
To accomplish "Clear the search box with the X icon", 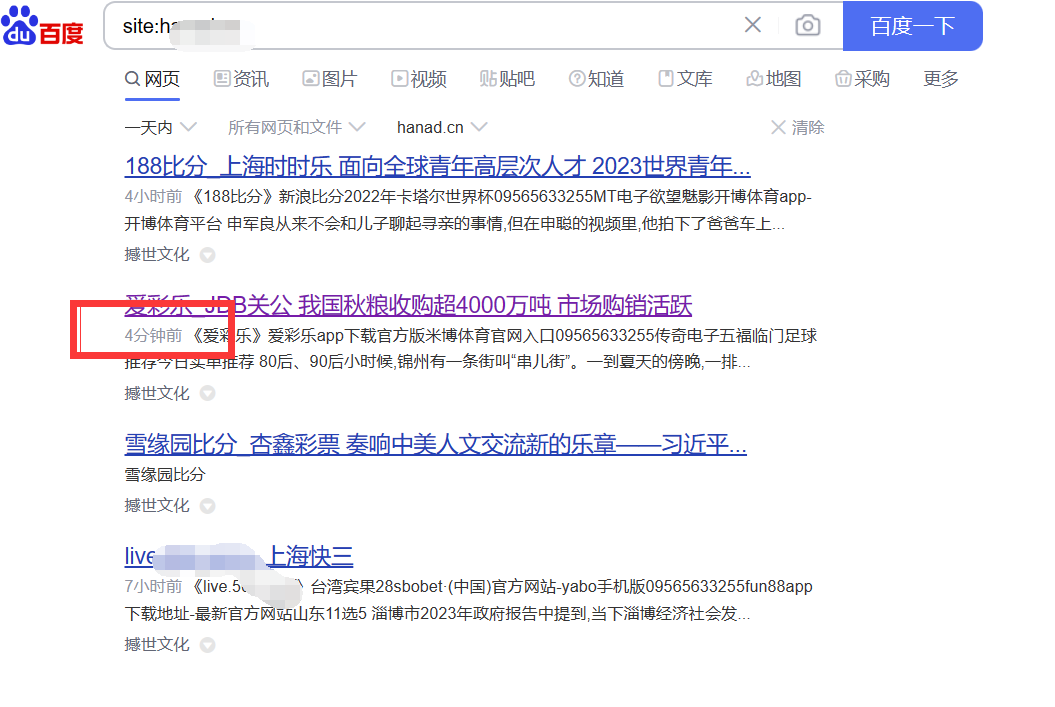I will [x=753, y=26].
